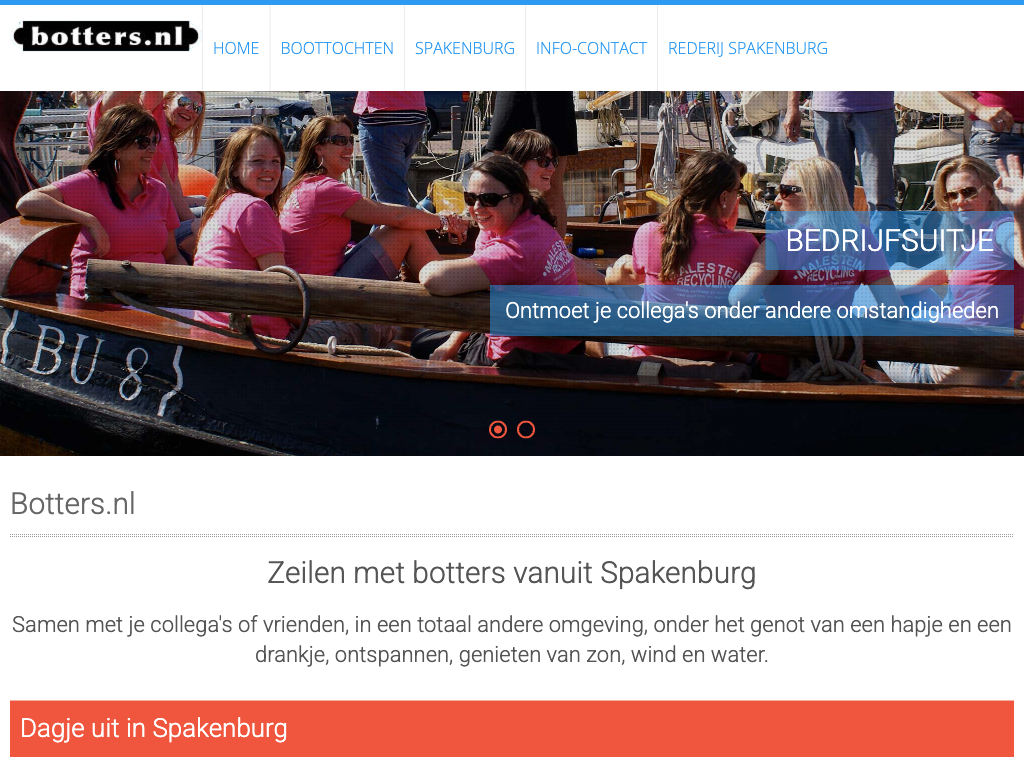The height and width of the screenshot is (768, 1024).
Task: Open the INFO-CONTACT page
Action: click(x=591, y=48)
